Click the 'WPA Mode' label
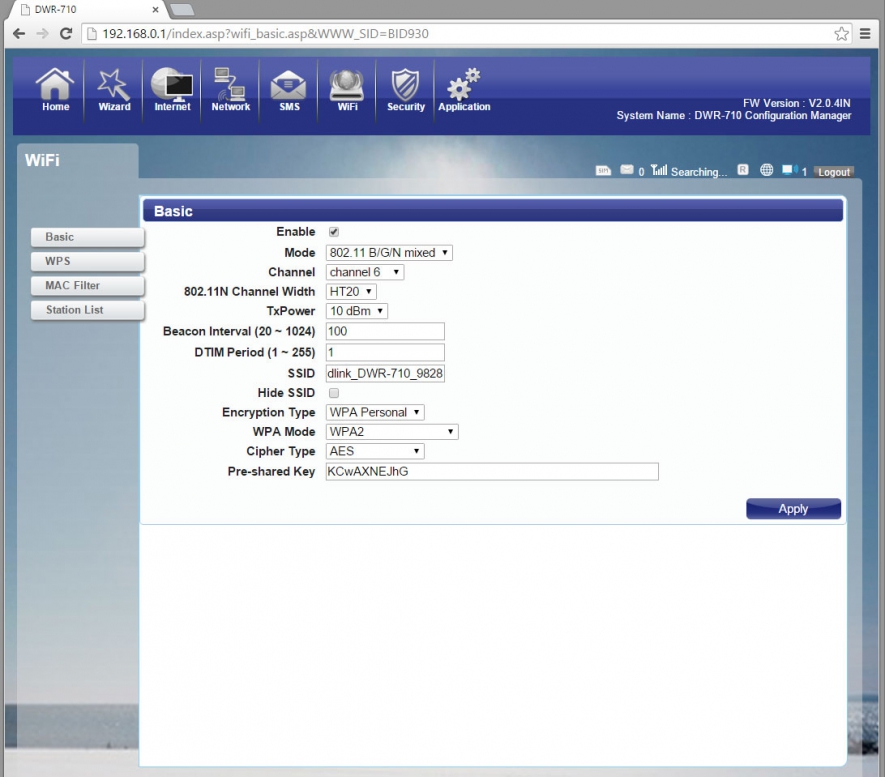 point(283,432)
